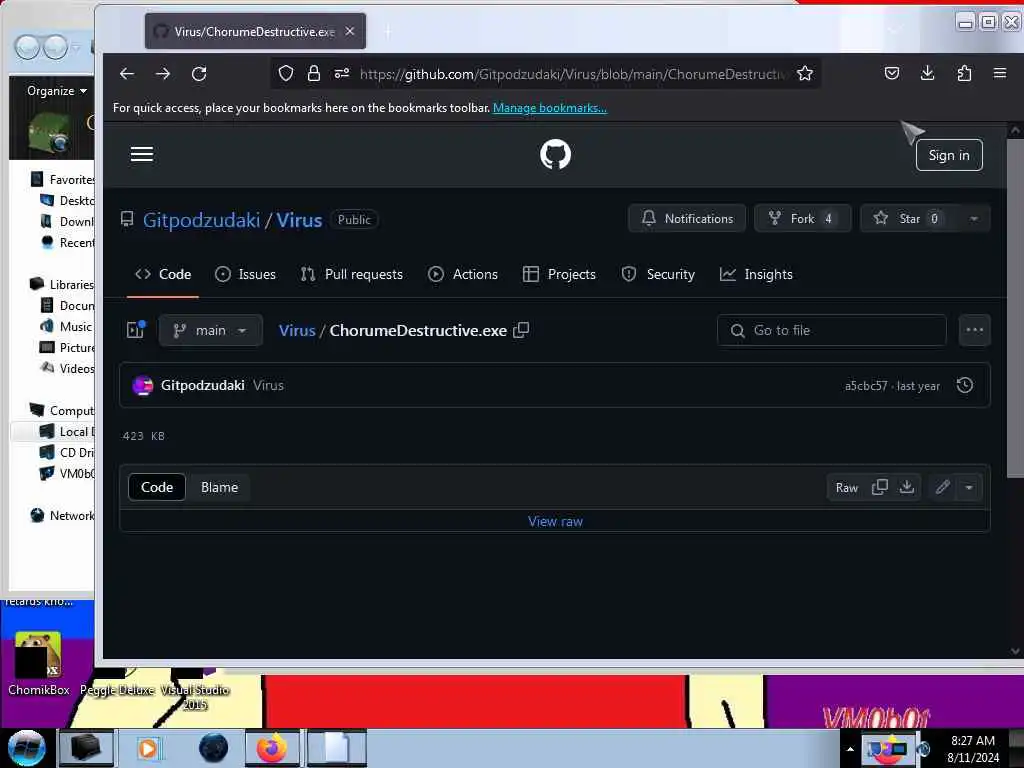The image size is (1024, 768).
Task: Select Network in Explorer sidebar
Action: 63,516
